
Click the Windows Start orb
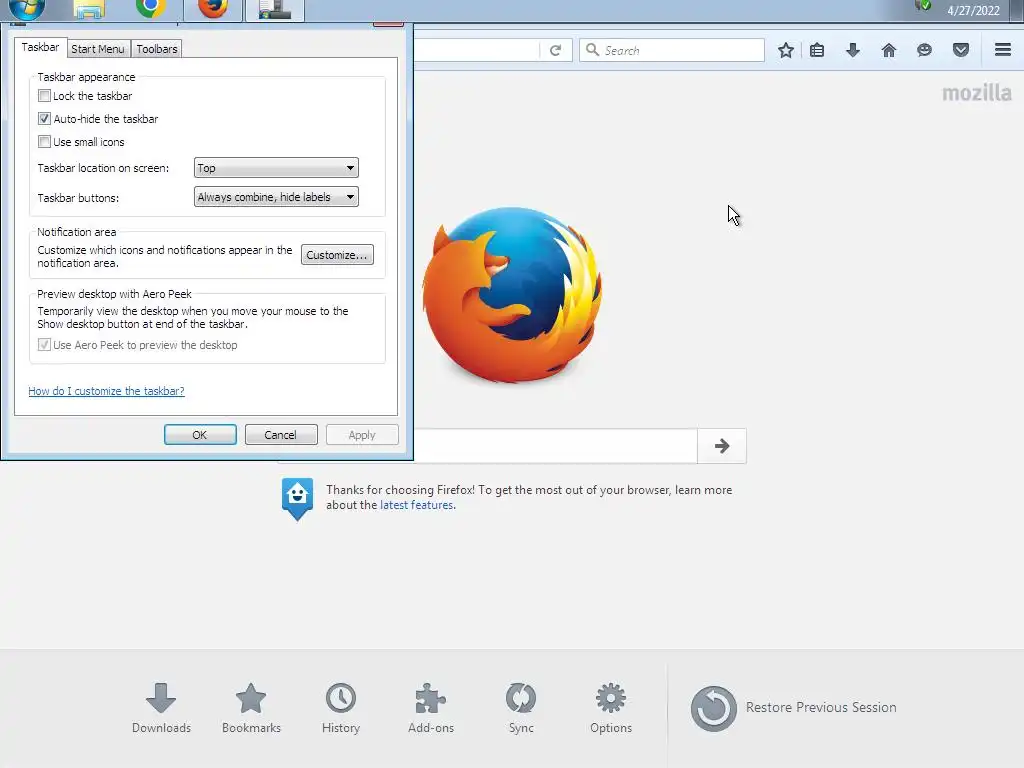click(x=27, y=8)
